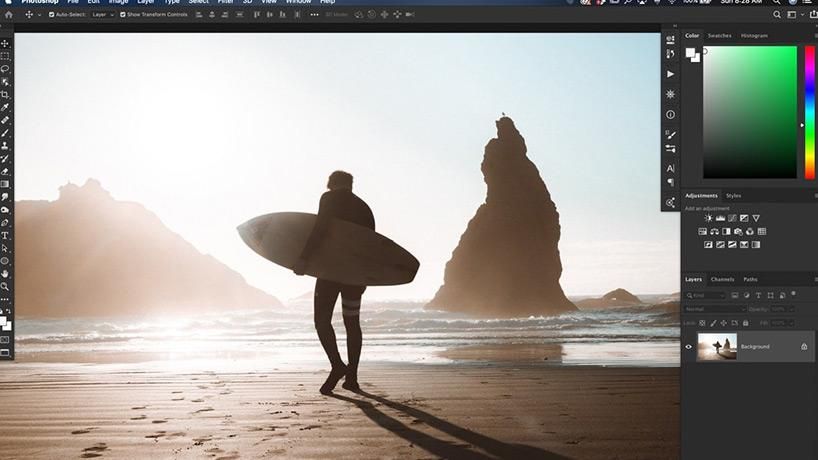The width and height of the screenshot is (818, 460).
Task: Toggle the shape layer filter
Action: coord(771,295)
